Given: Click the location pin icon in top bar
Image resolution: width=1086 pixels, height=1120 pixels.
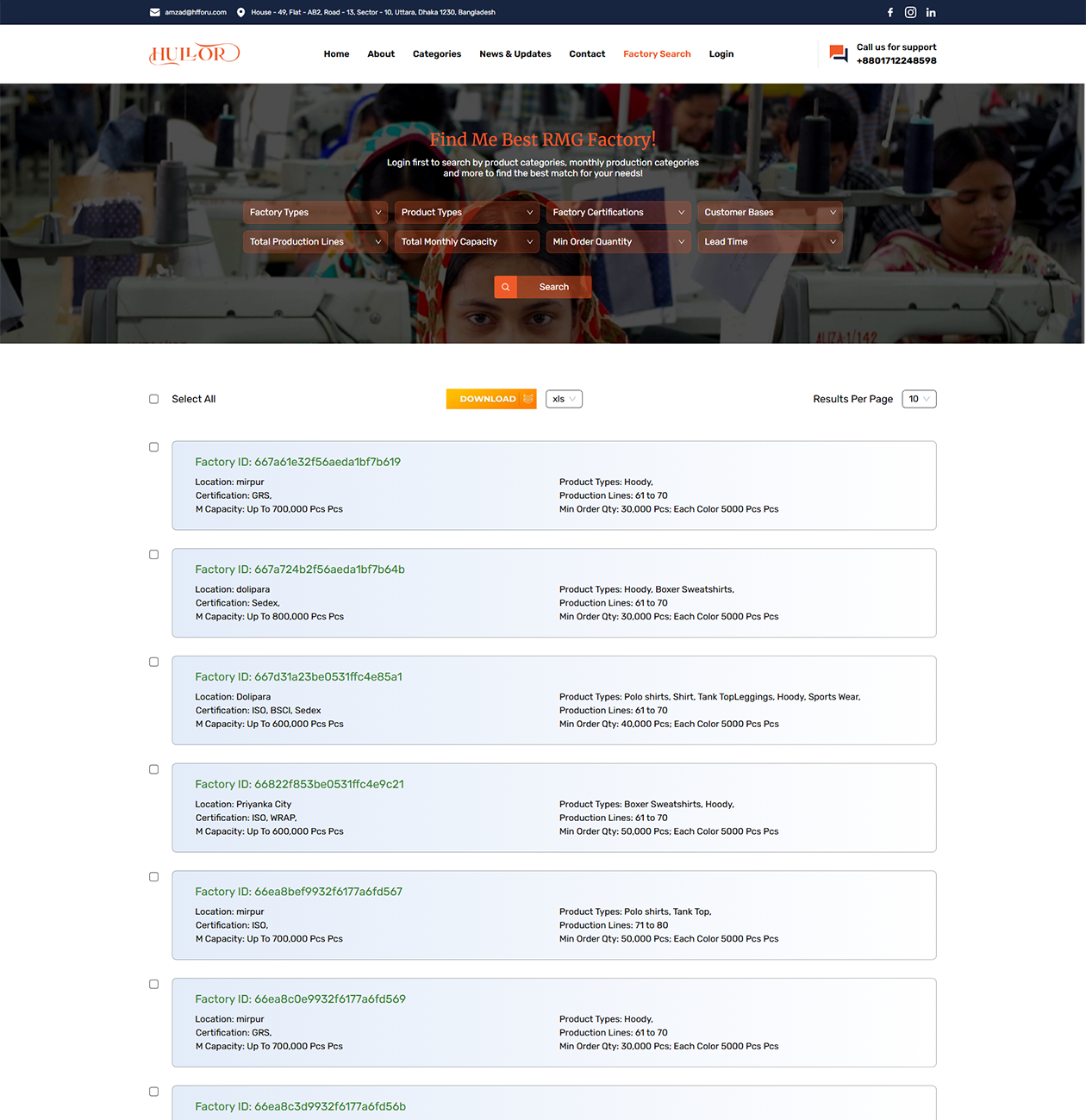Looking at the screenshot, I should [x=240, y=12].
